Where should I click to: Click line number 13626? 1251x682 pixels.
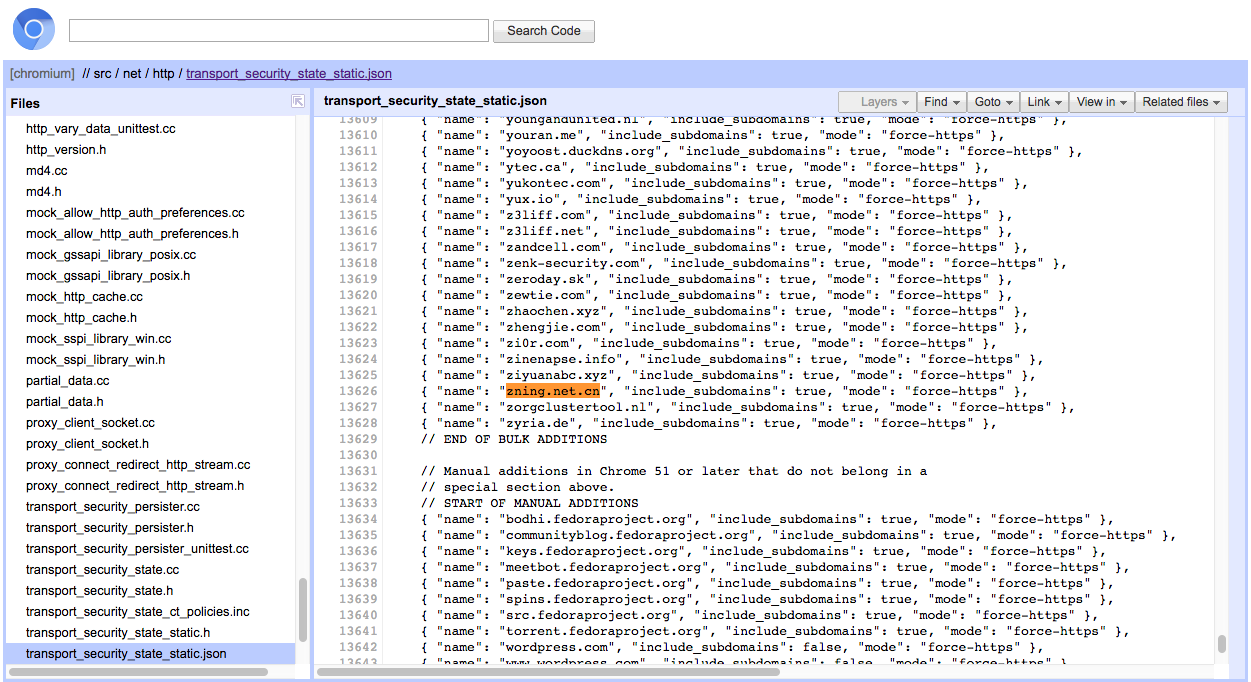(358, 391)
